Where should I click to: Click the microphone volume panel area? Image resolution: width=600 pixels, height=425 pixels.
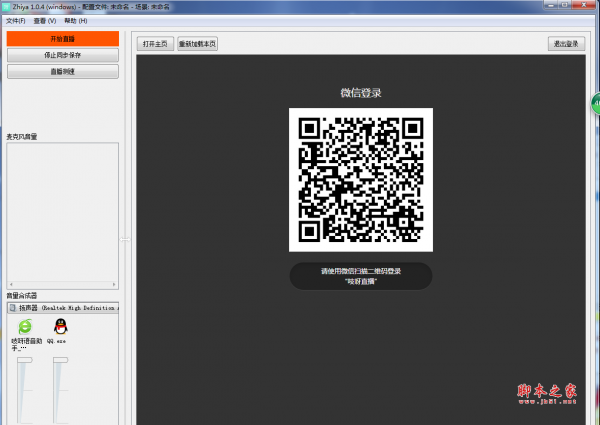[62, 212]
